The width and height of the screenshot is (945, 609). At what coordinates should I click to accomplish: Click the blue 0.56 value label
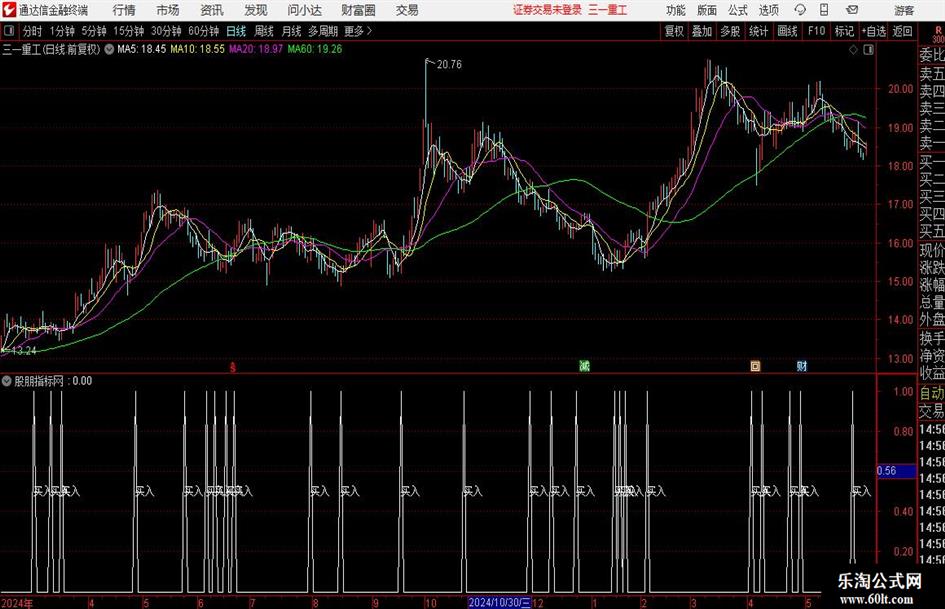pos(896,471)
